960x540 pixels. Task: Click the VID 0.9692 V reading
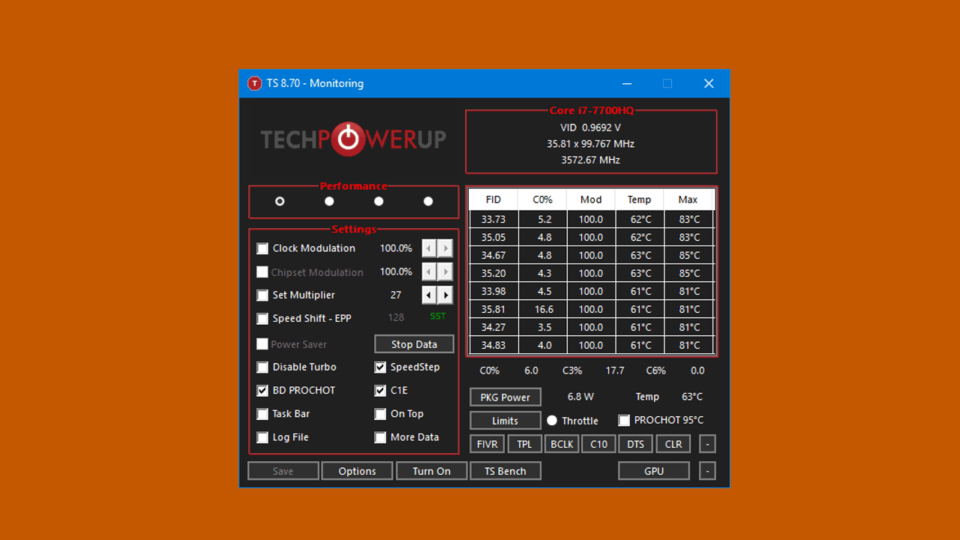click(591, 127)
